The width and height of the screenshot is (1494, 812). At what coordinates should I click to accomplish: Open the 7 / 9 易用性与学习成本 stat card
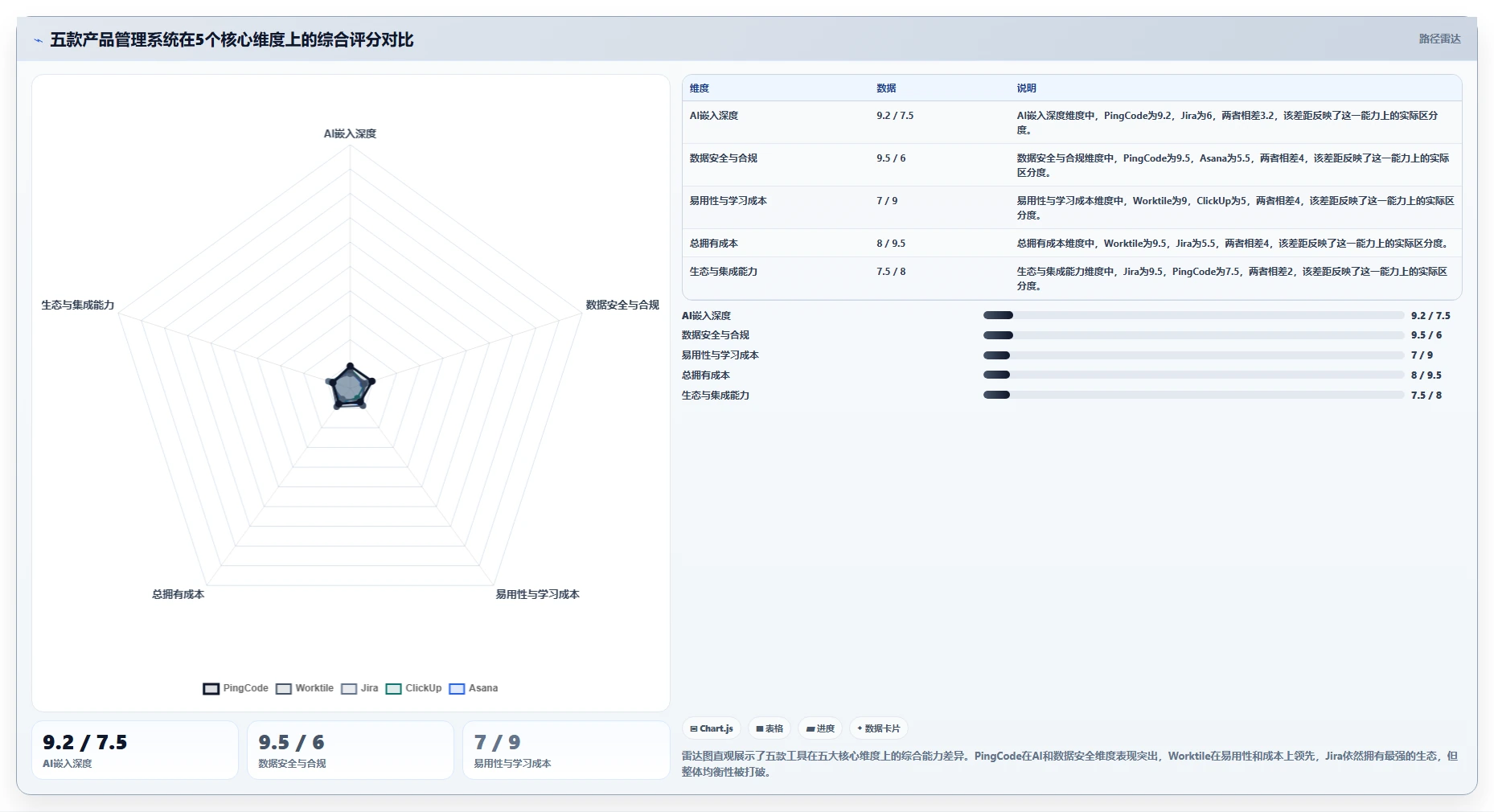[x=566, y=750]
